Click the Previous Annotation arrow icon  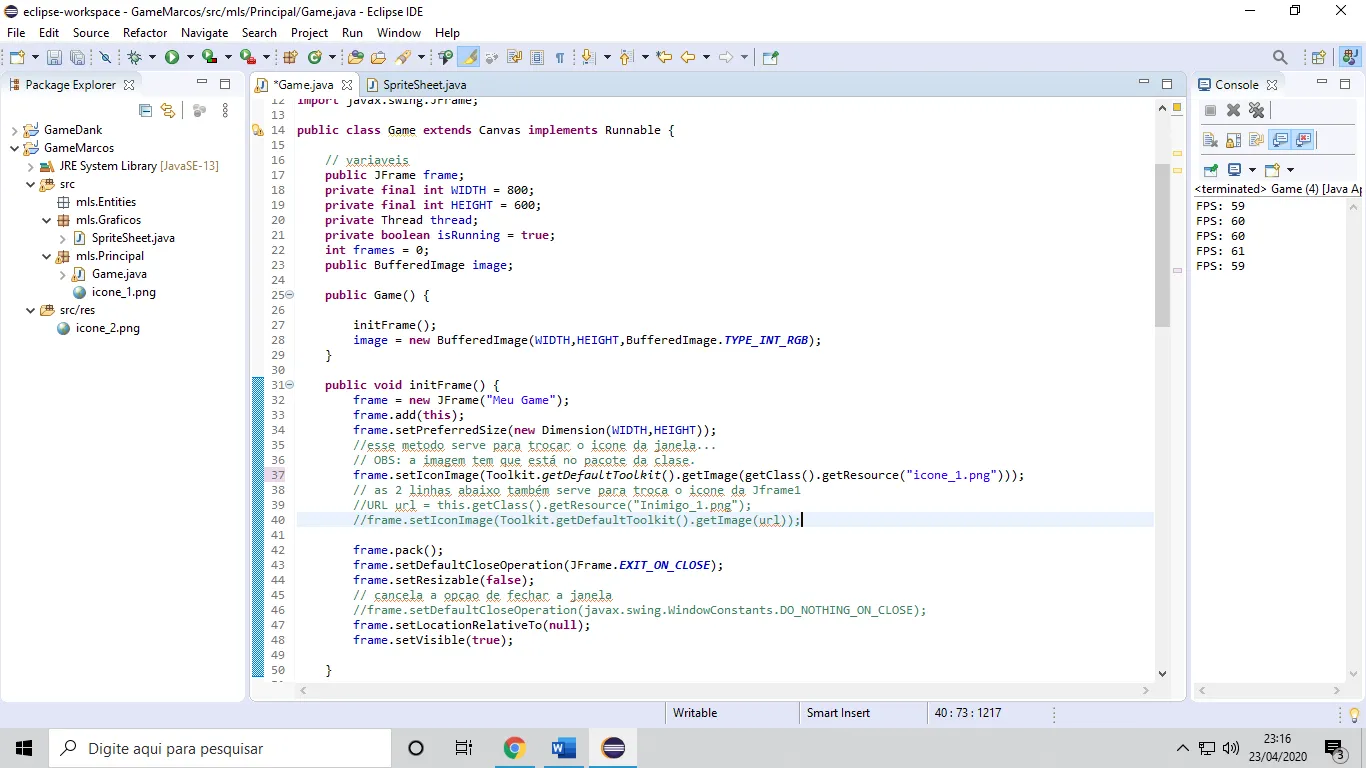click(626, 57)
